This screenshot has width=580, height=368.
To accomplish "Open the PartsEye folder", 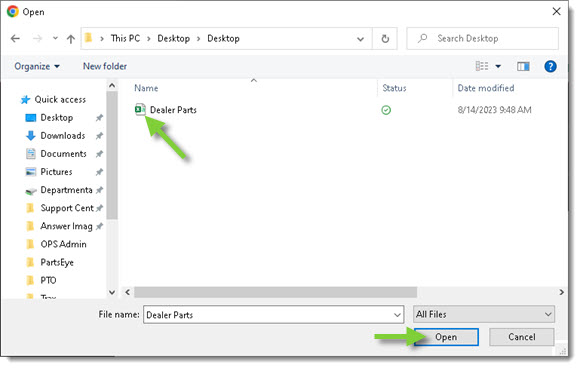I will pyautogui.click(x=57, y=263).
